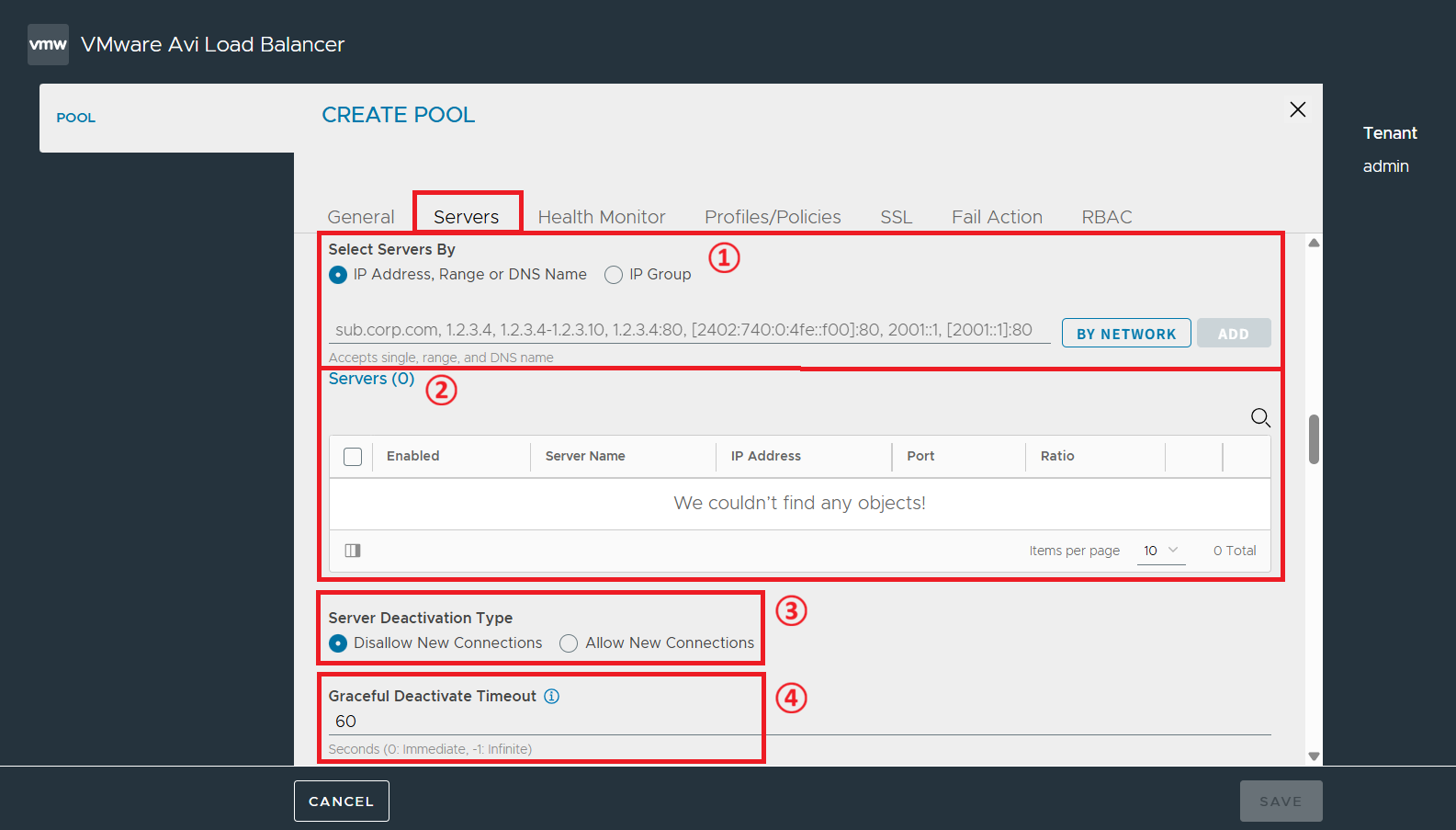Open the Profiles/Policies tab

(x=773, y=217)
